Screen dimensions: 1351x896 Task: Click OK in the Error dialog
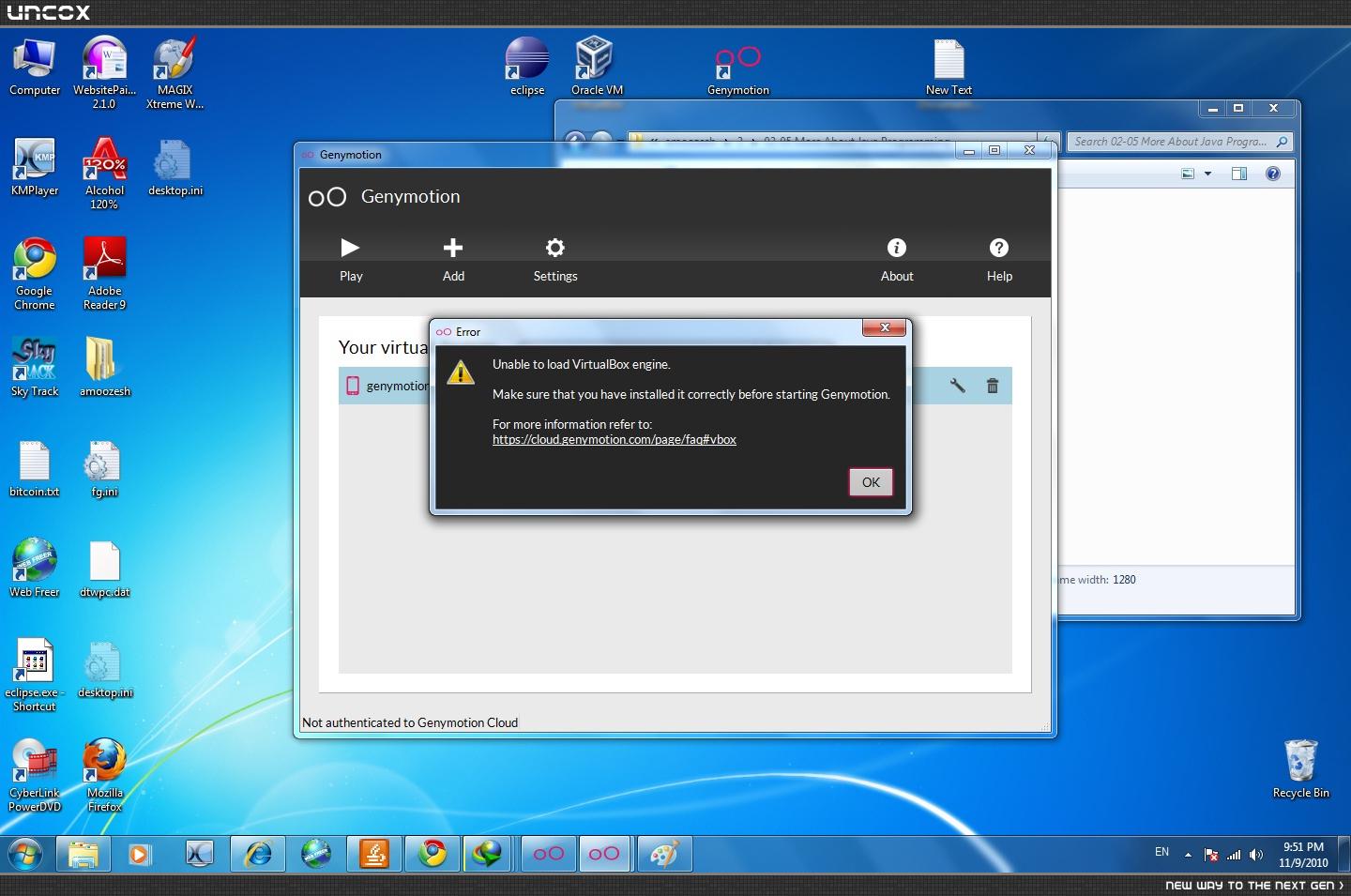tap(871, 482)
